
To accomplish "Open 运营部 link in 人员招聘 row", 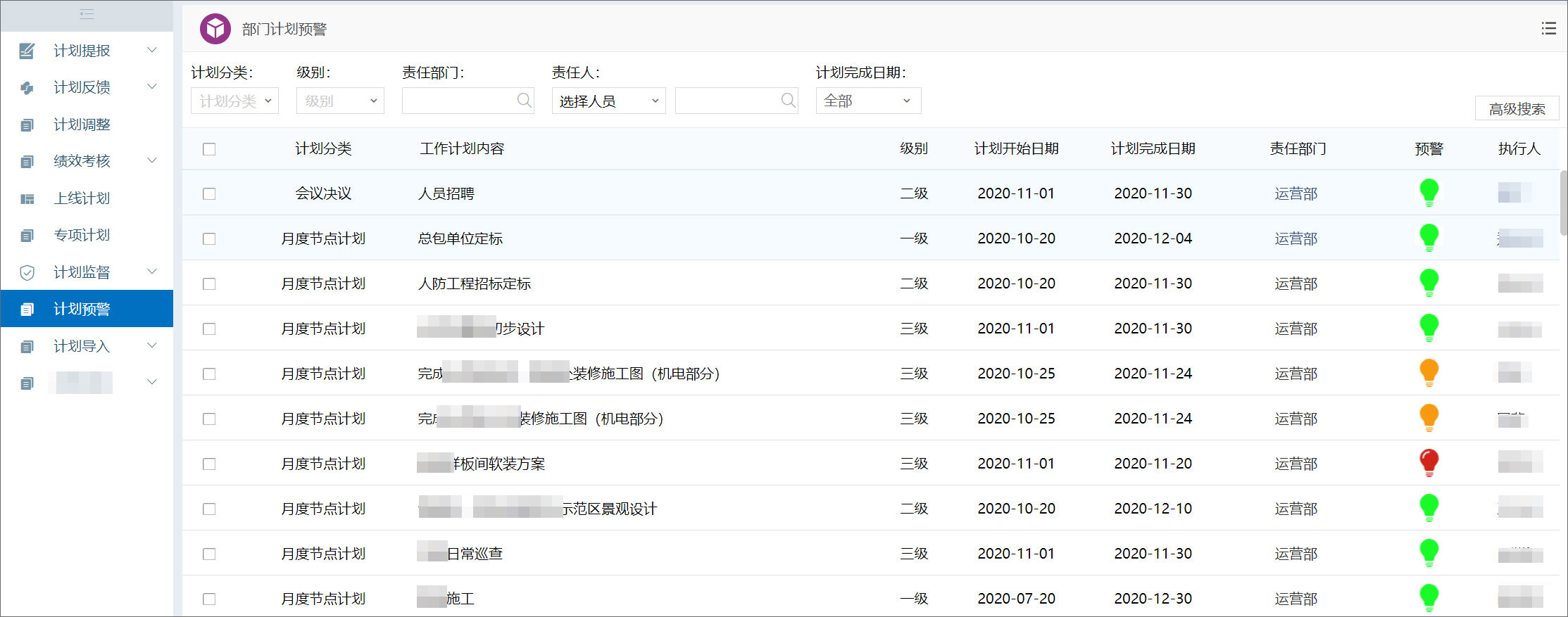I will pos(1296,193).
